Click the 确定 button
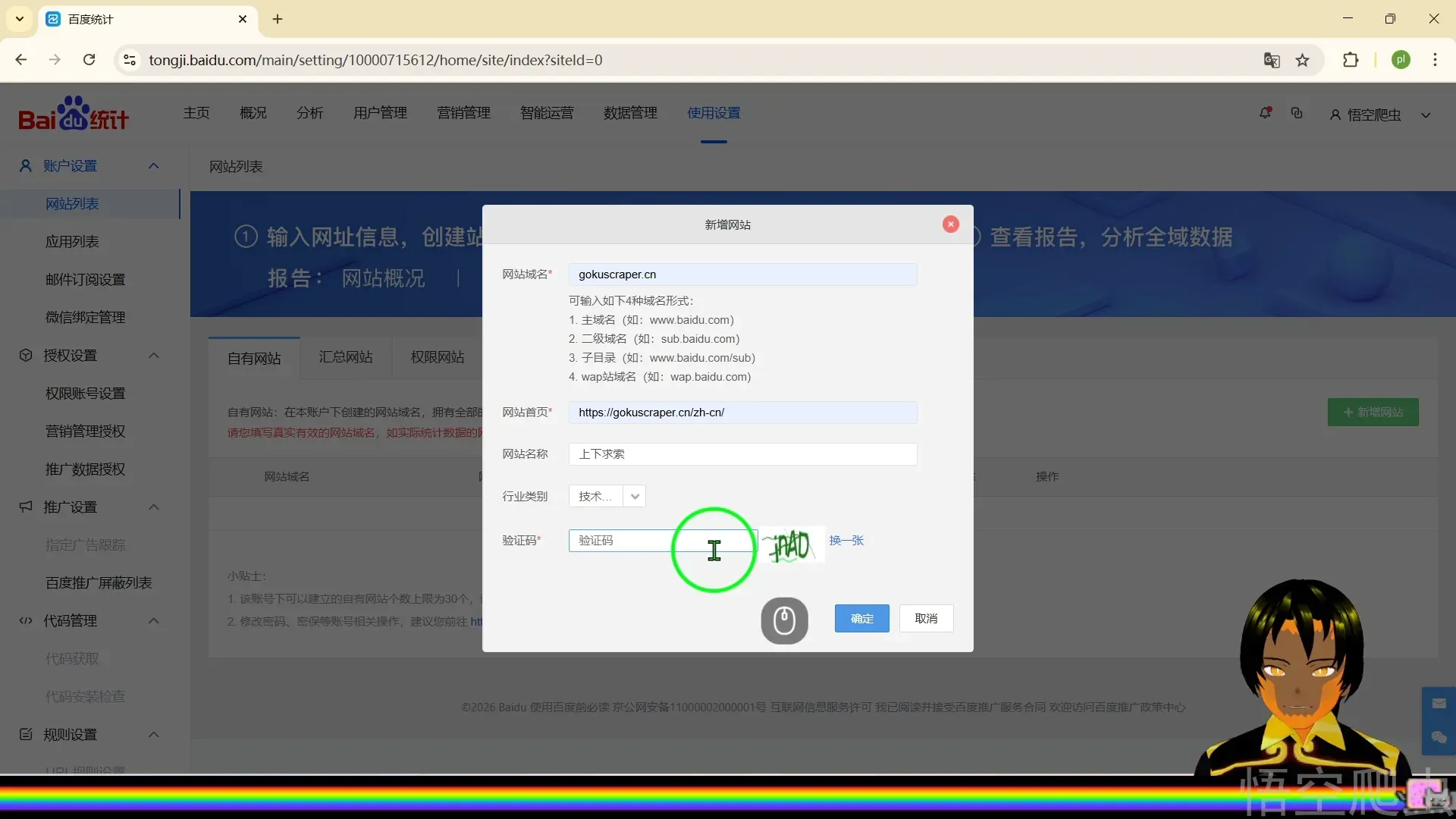This screenshot has width=1456, height=819. 861,619
